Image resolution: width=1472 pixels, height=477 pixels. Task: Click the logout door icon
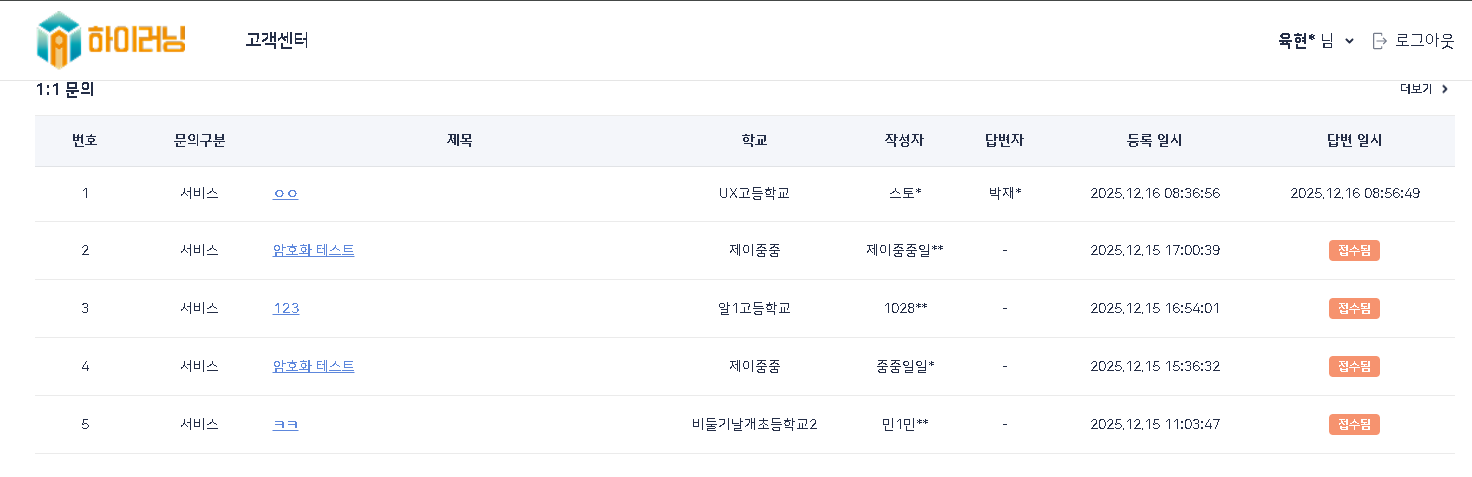[x=1380, y=41]
